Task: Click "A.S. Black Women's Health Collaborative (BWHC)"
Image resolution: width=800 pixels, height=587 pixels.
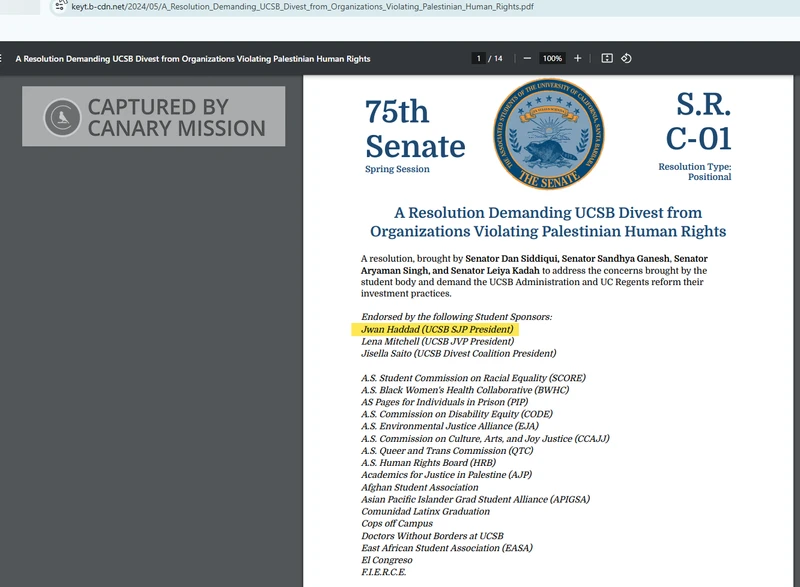Action: (465, 390)
